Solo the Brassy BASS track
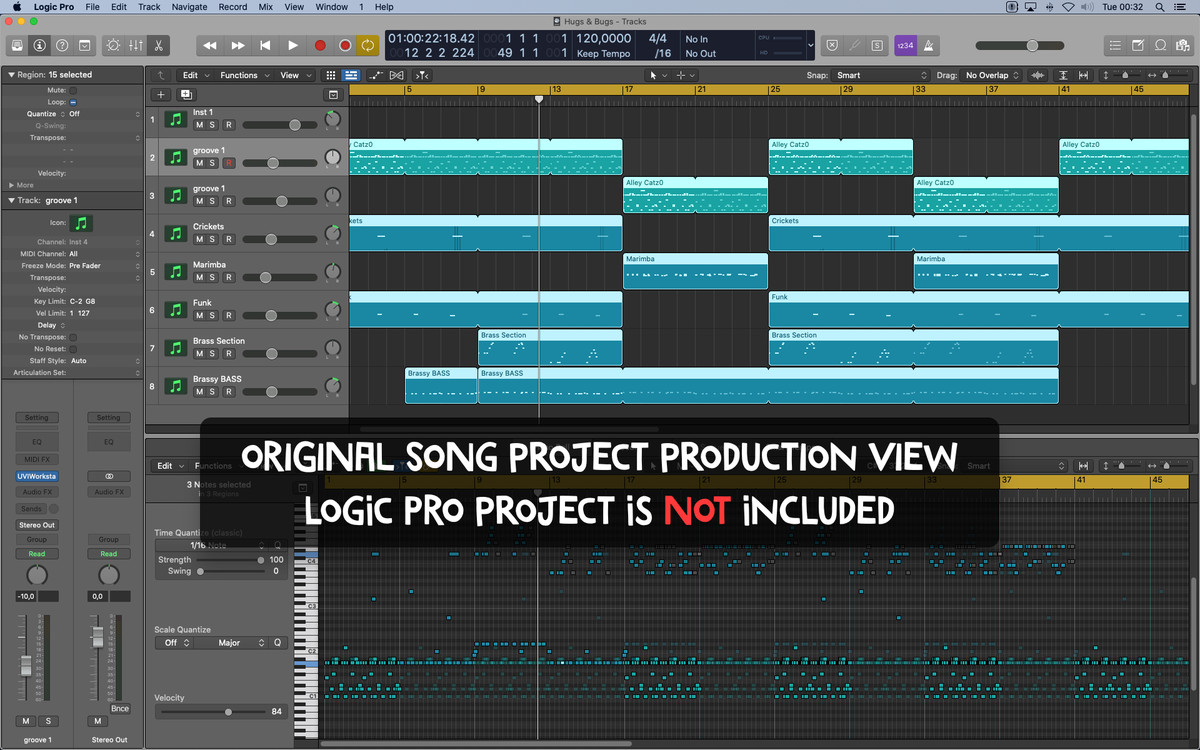 pyautogui.click(x=213, y=391)
